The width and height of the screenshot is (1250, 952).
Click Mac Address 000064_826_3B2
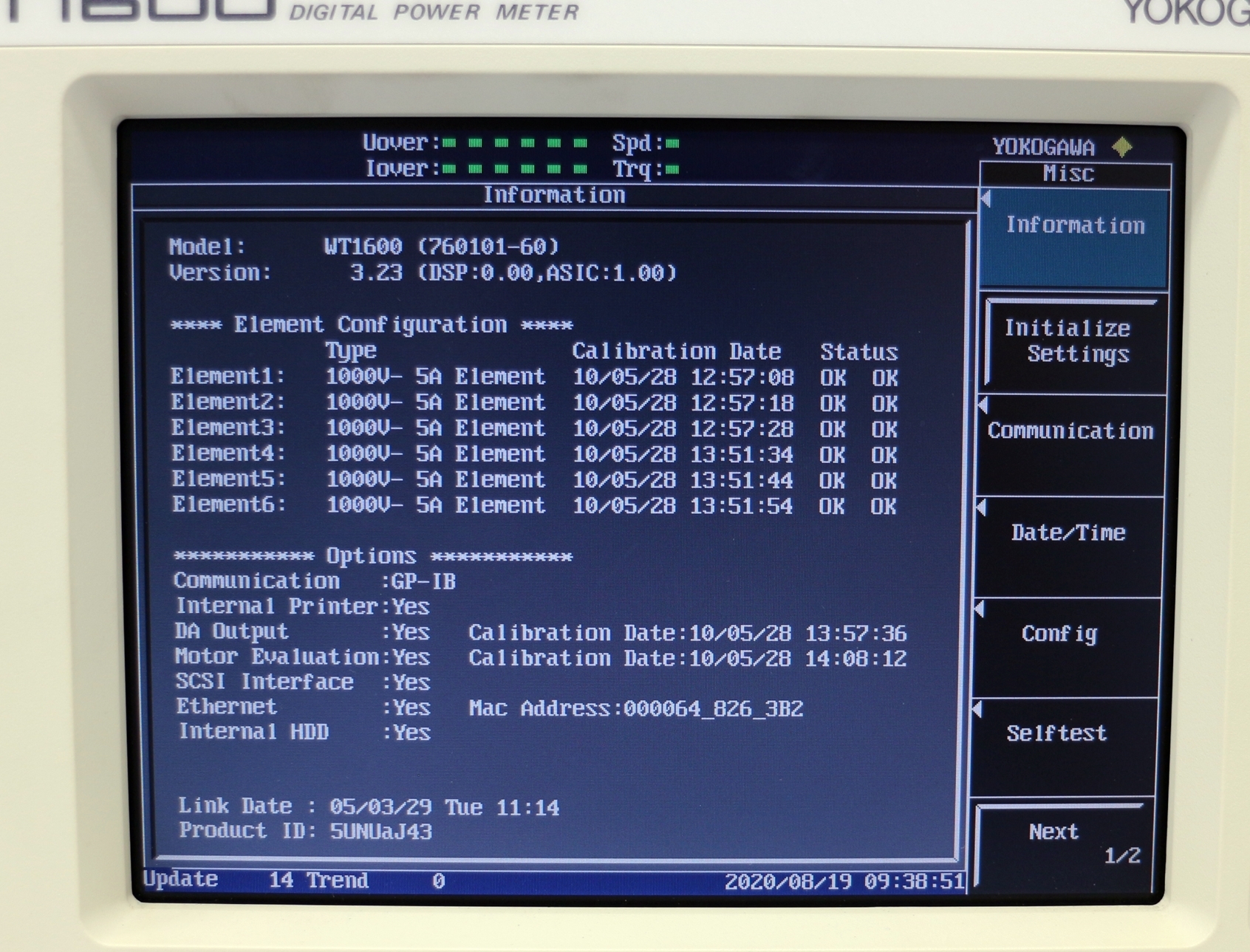click(x=636, y=709)
